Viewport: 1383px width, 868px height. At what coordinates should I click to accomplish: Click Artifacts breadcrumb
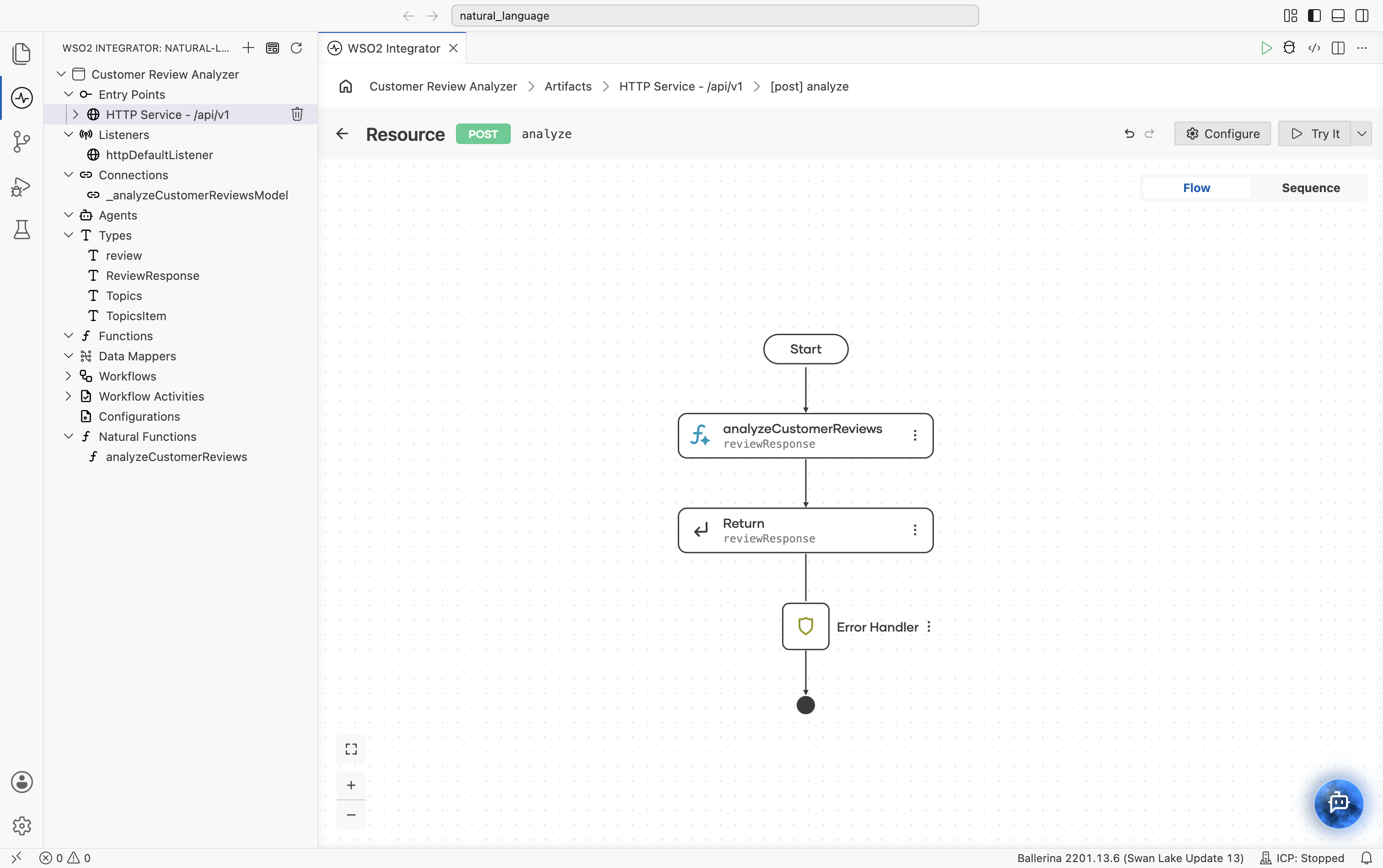[x=568, y=86]
